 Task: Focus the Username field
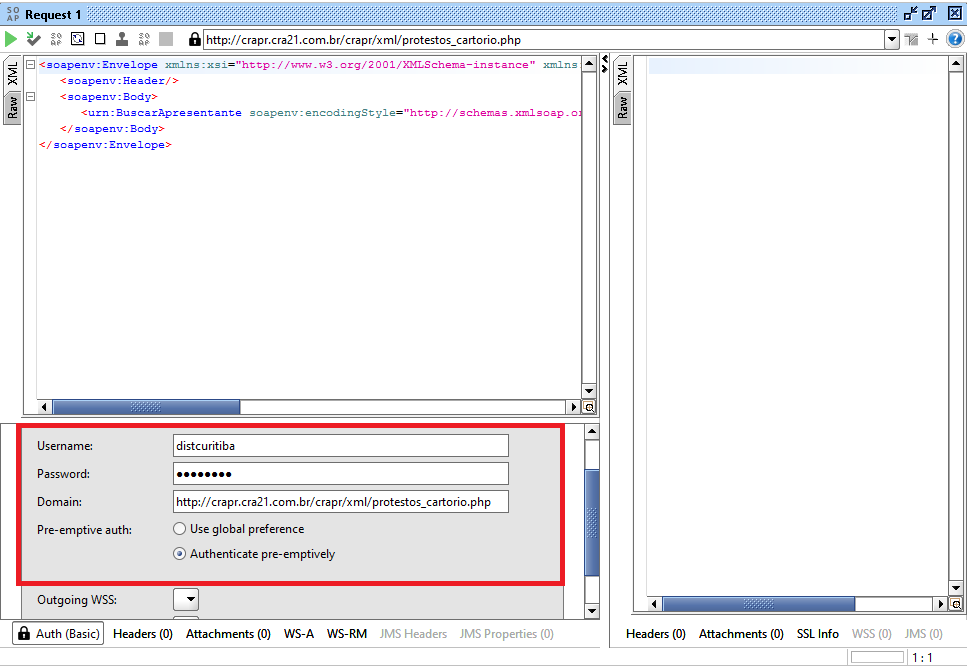click(340, 446)
